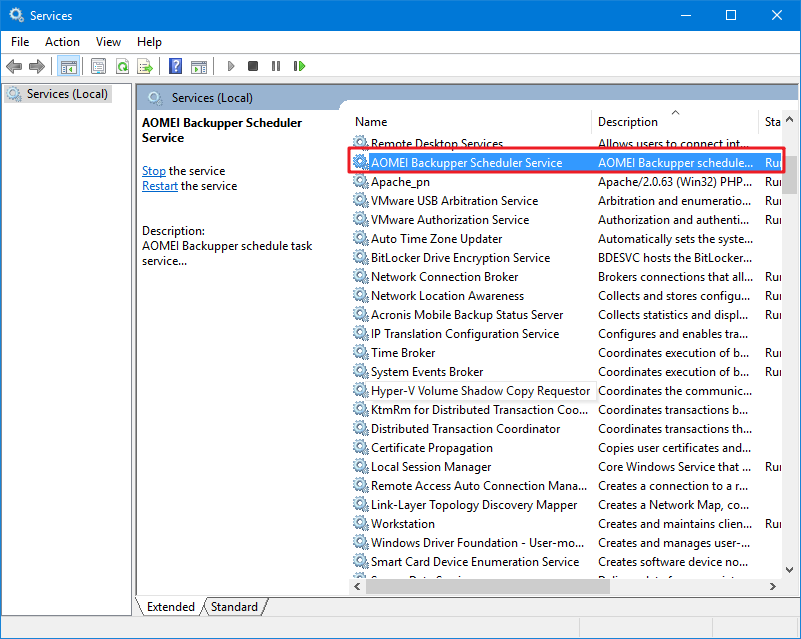The width and height of the screenshot is (801, 639).
Task: Select KtmRm for Distributed Transaction Coordinator row
Action: [566, 410]
